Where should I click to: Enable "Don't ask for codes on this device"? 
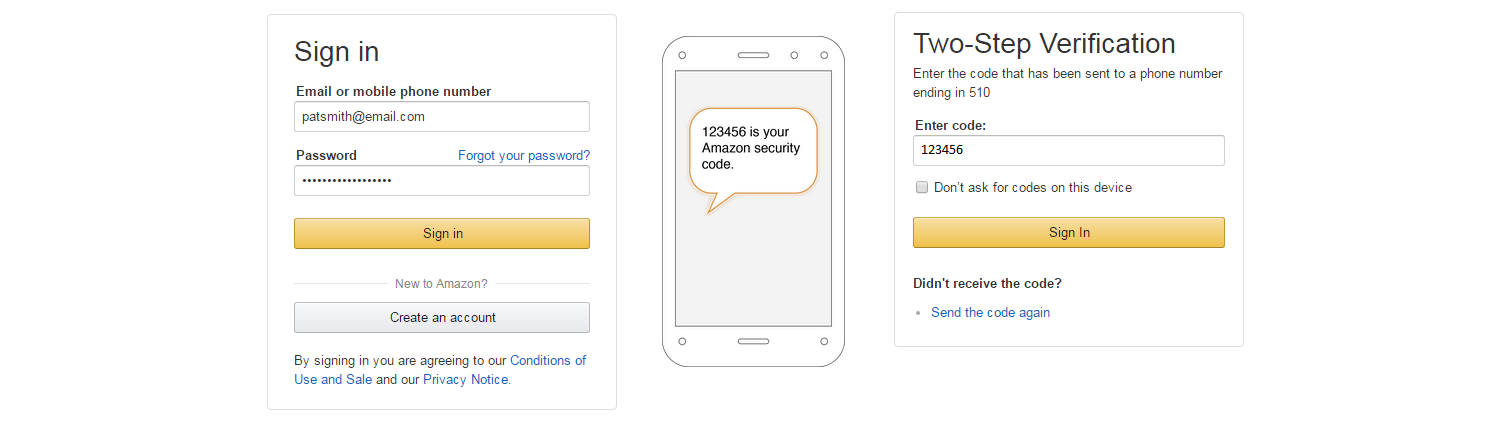[922, 187]
